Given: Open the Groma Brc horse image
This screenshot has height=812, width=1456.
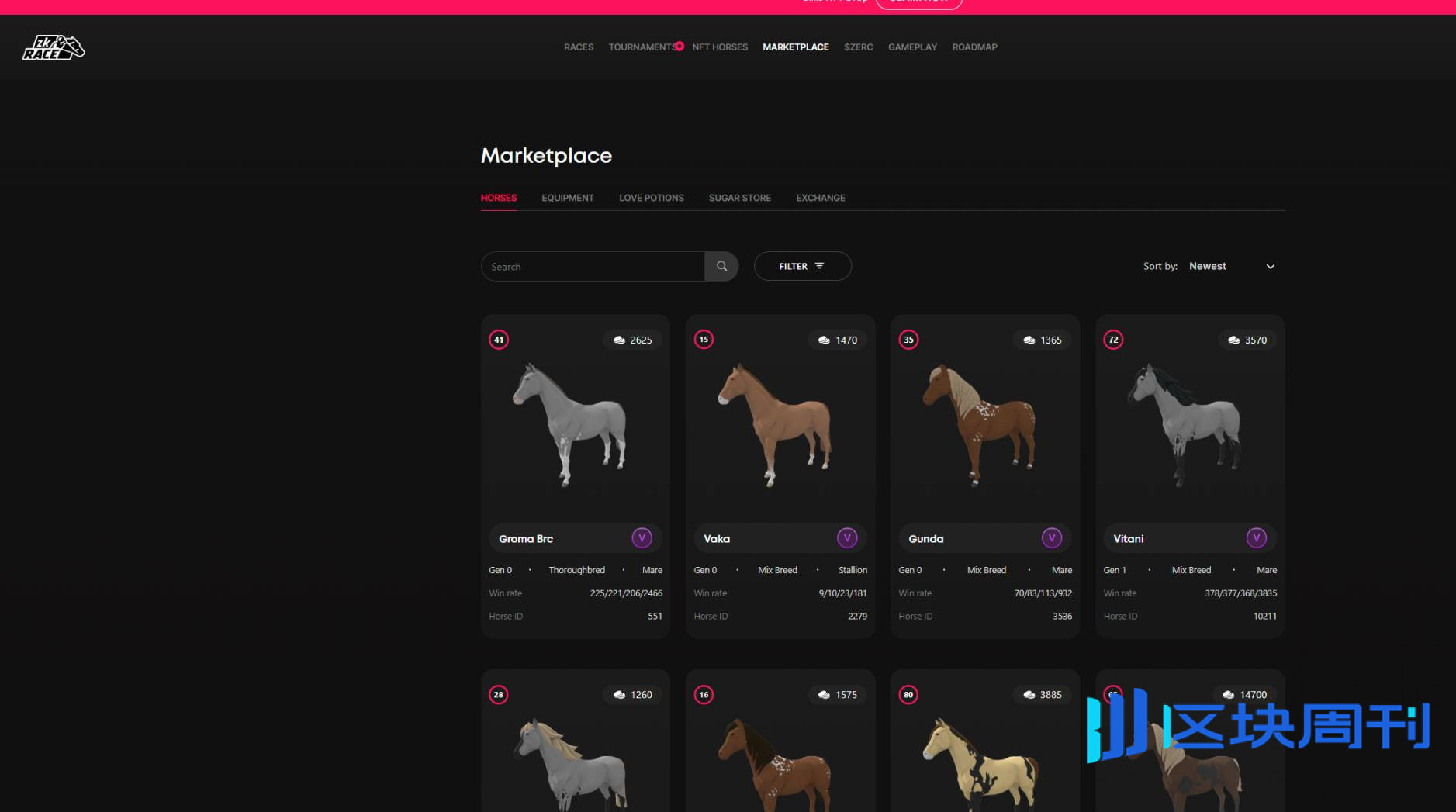Looking at the screenshot, I should (x=569, y=425).
